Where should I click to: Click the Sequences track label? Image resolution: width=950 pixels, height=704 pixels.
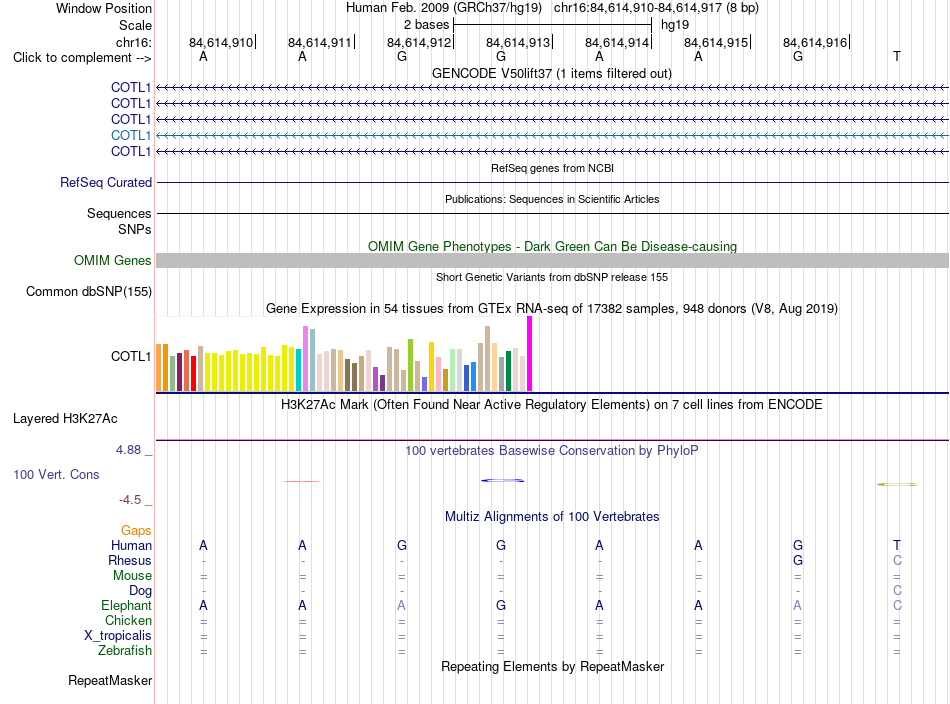[x=119, y=213]
